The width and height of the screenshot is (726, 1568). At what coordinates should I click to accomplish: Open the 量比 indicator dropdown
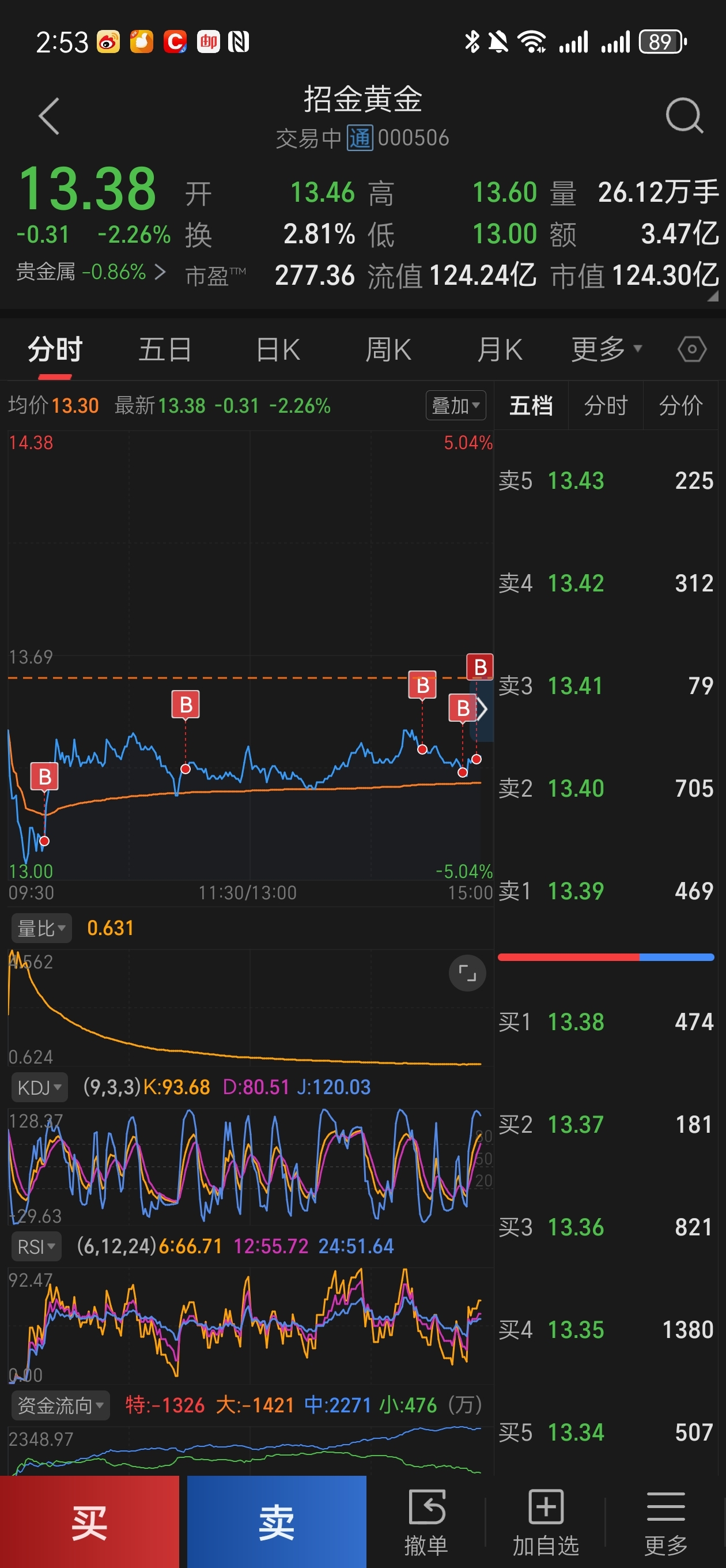(41, 928)
